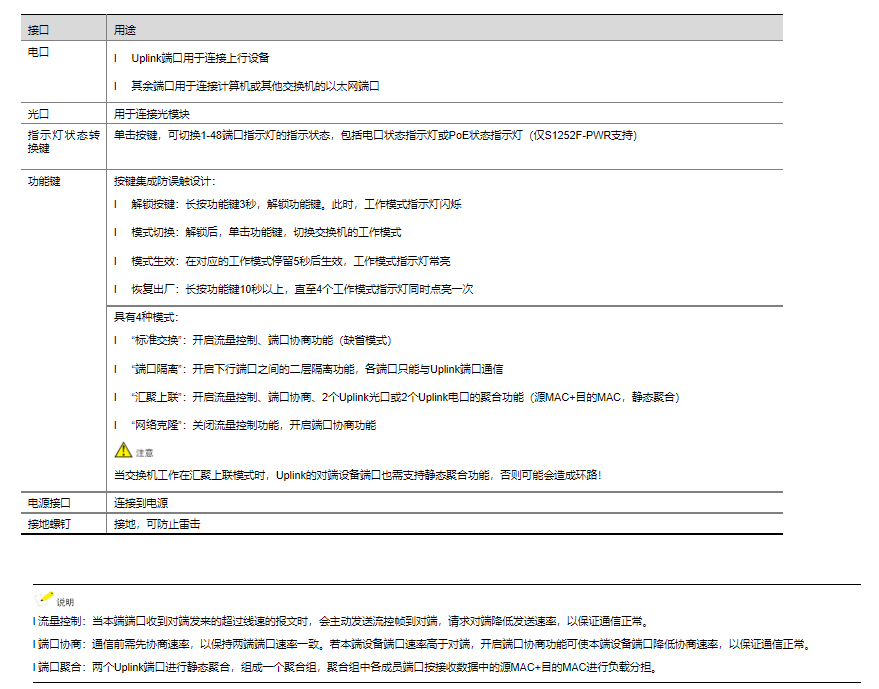Click the heading 具有4种模式
The height and width of the screenshot is (689, 879).
pyautogui.click(x=146, y=317)
